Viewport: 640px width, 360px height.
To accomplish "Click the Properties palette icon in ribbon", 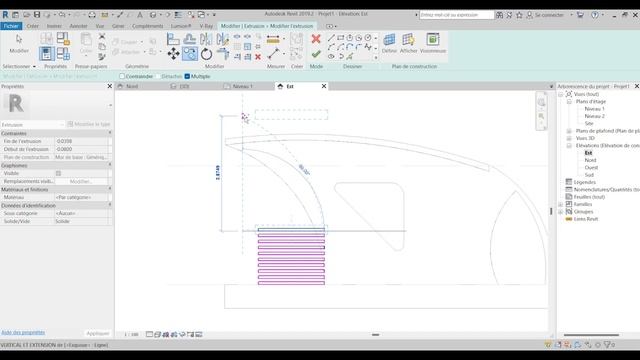I will 47,53.
